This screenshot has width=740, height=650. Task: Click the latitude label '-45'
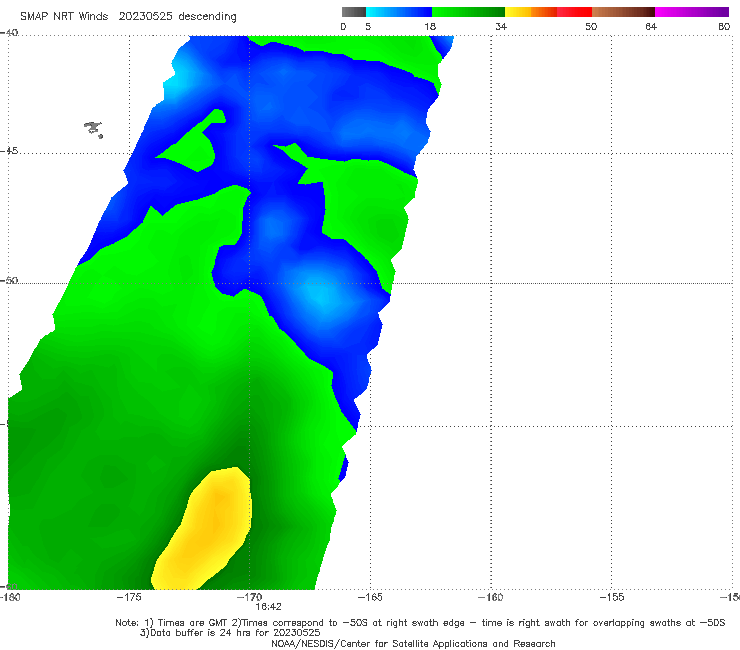tap(9, 151)
